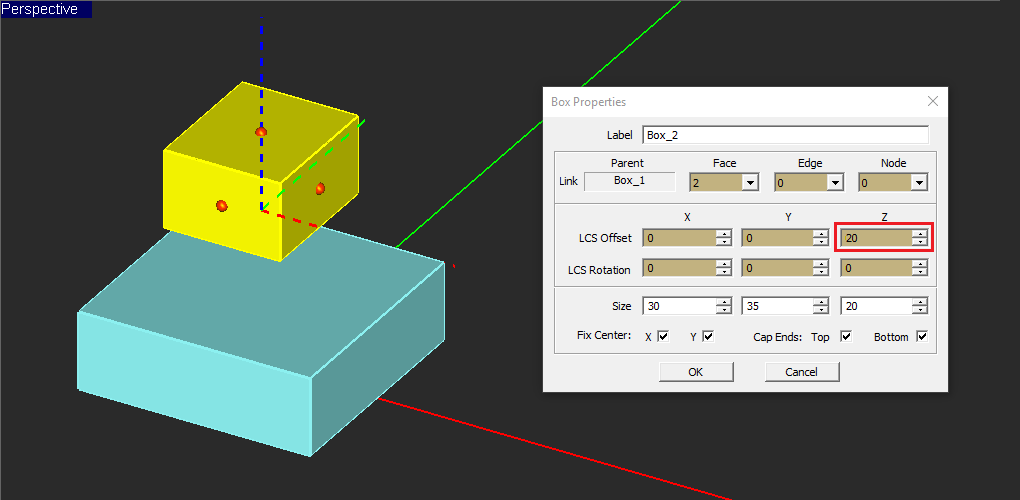Disable the Cap Ends Bottom checkbox
1020x500 pixels.
(x=921, y=337)
